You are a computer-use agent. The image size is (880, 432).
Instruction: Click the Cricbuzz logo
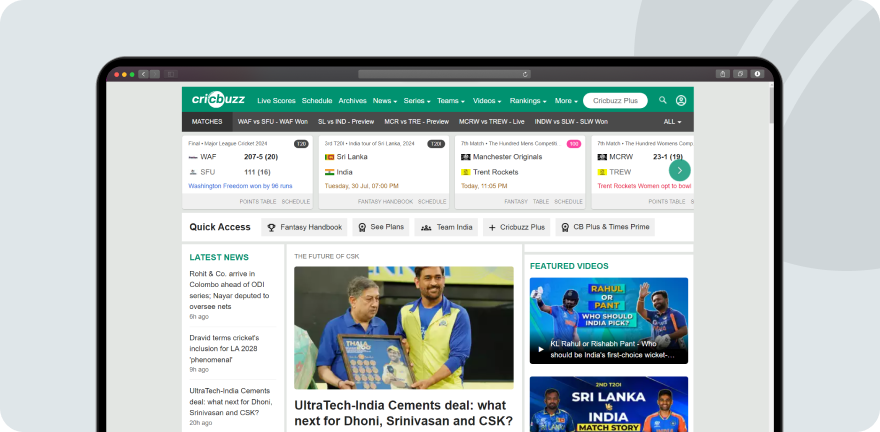pos(218,99)
